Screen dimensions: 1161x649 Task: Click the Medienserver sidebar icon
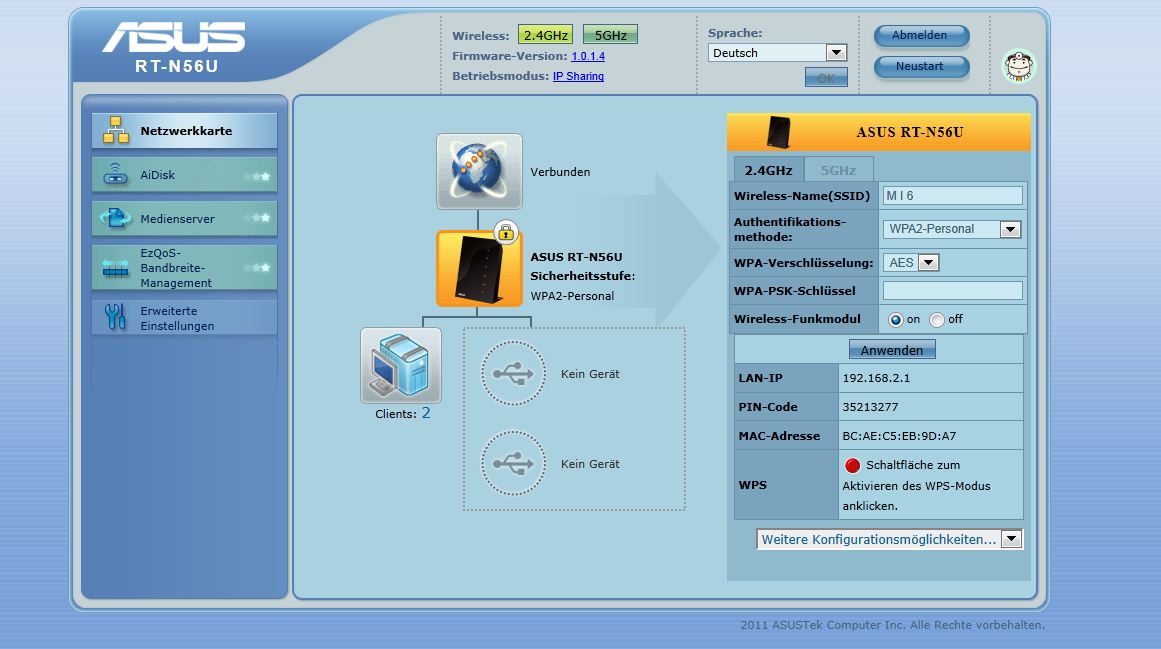(116, 218)
